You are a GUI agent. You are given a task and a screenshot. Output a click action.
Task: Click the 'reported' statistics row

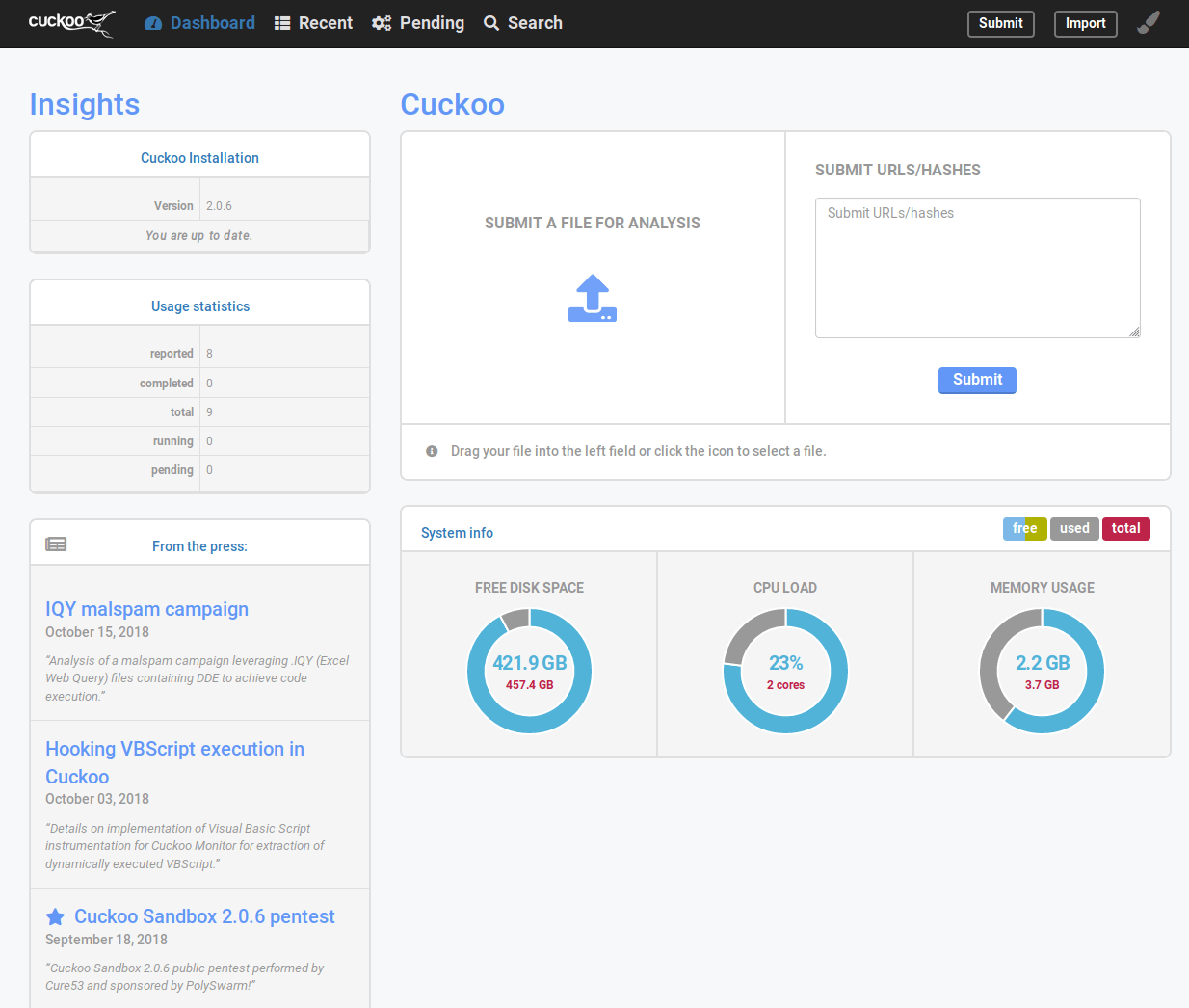coord(200,354)
